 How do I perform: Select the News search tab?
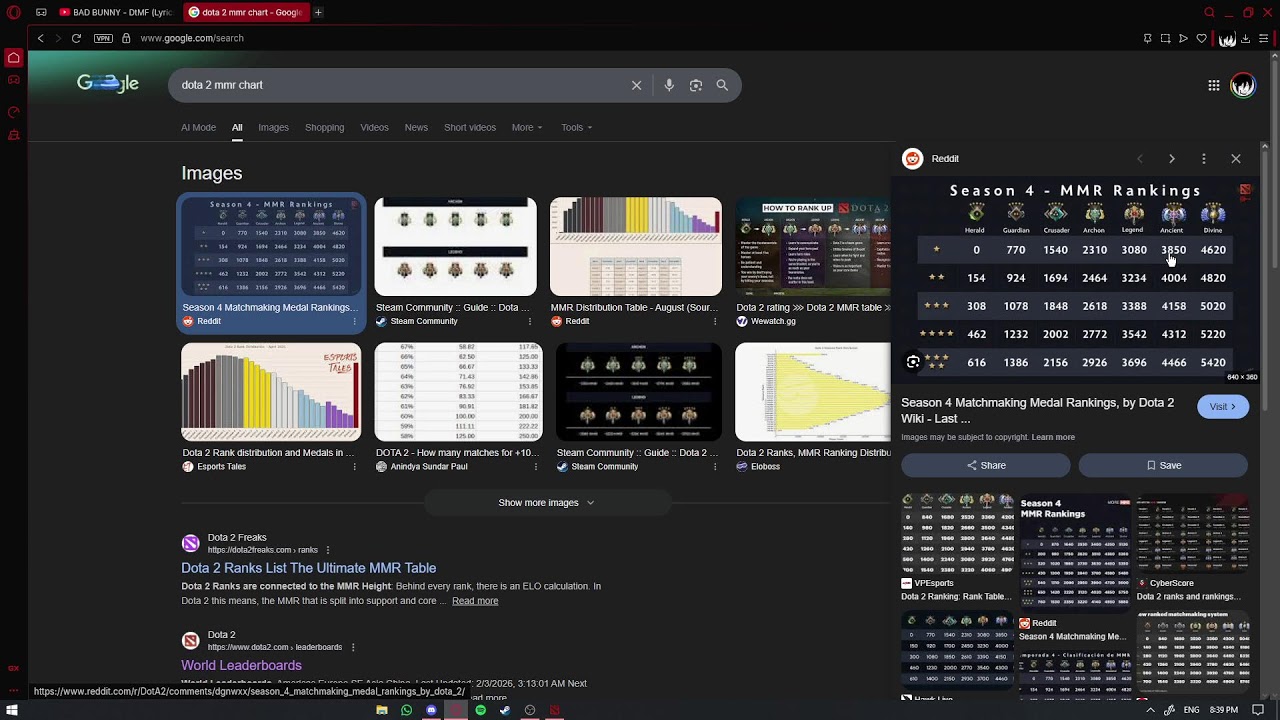pyautogui.click(x=416, y=127)
